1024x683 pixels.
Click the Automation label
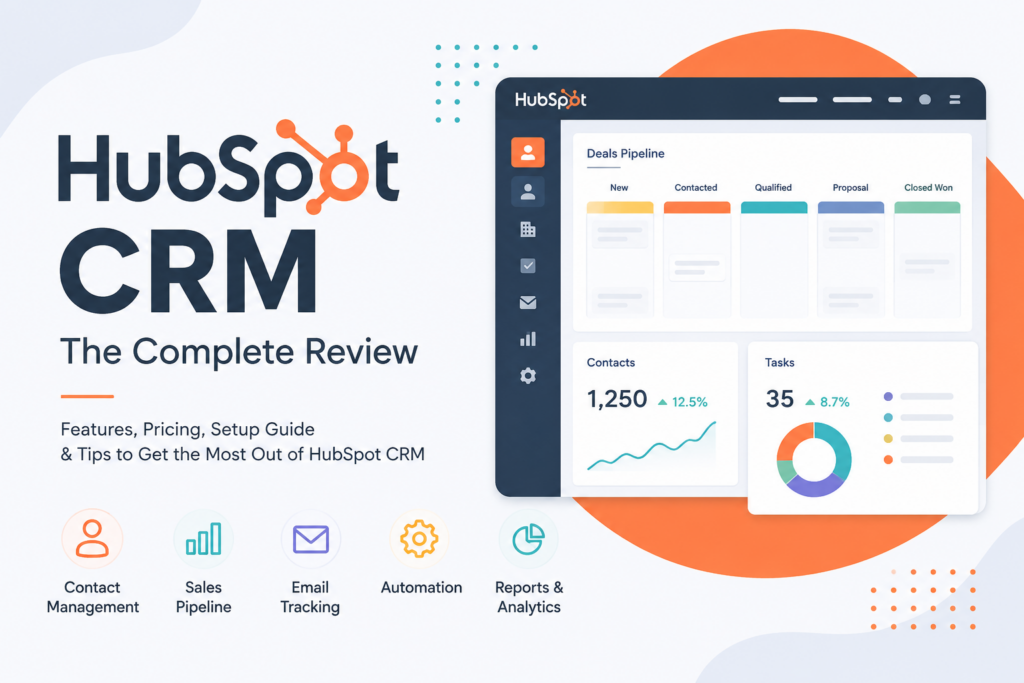coord(421,587)
